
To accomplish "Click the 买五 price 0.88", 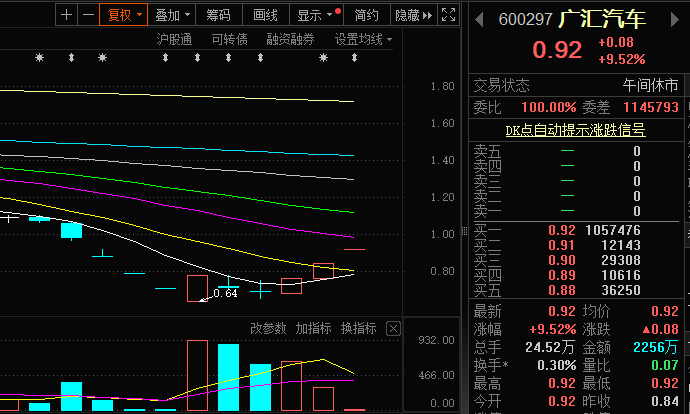I will (x=562, y=290).
